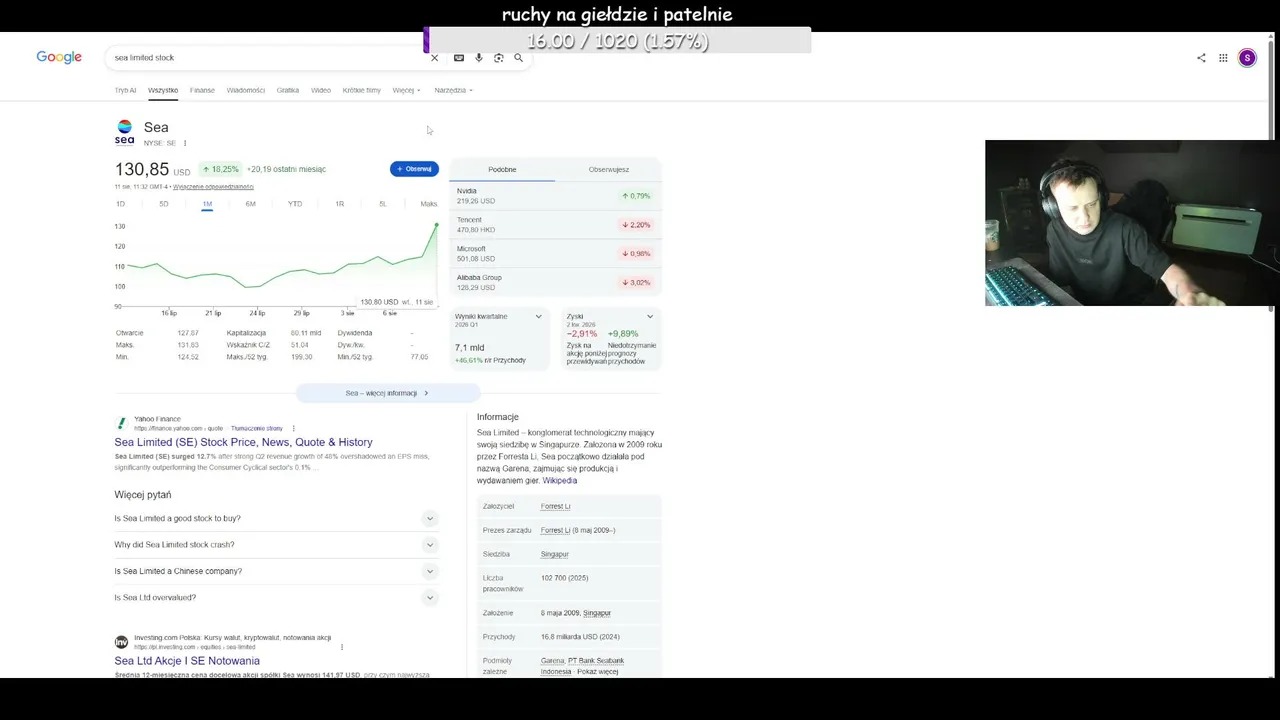Viewport: 1280px width, 720px height.
Task: Open the Wyłączenie odpowiedzialności link
Action: (213, 187)
